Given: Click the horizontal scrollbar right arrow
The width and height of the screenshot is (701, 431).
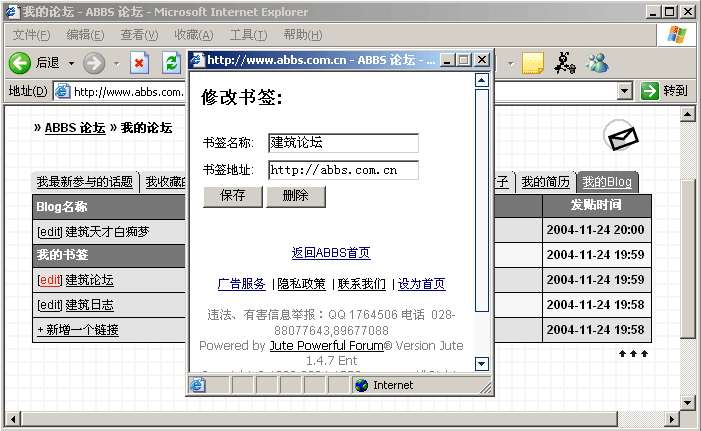Looking at the screenshot, I should pos(671,419).
